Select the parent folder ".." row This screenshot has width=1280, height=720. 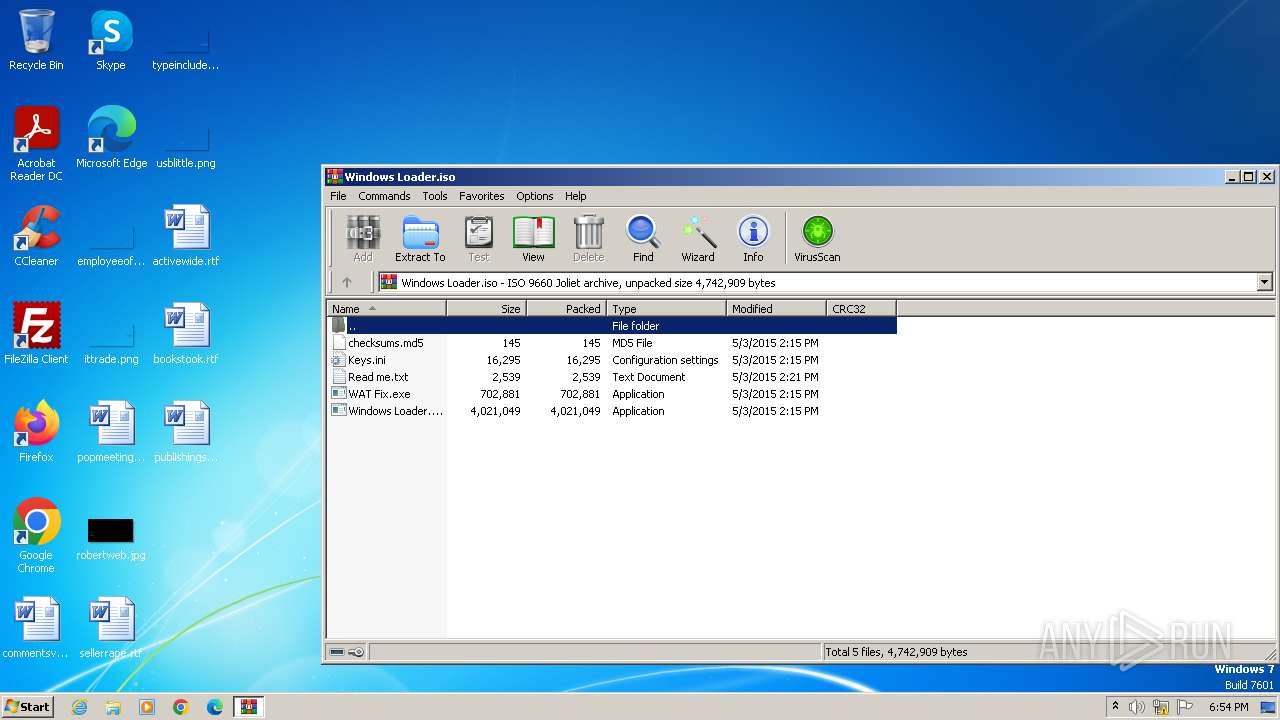pyautogui.click(x=612, y=326)
